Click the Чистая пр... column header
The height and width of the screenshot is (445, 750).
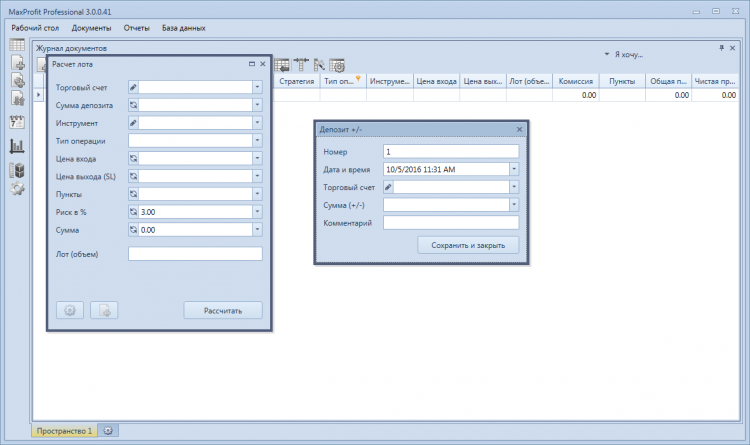[715, 81]
